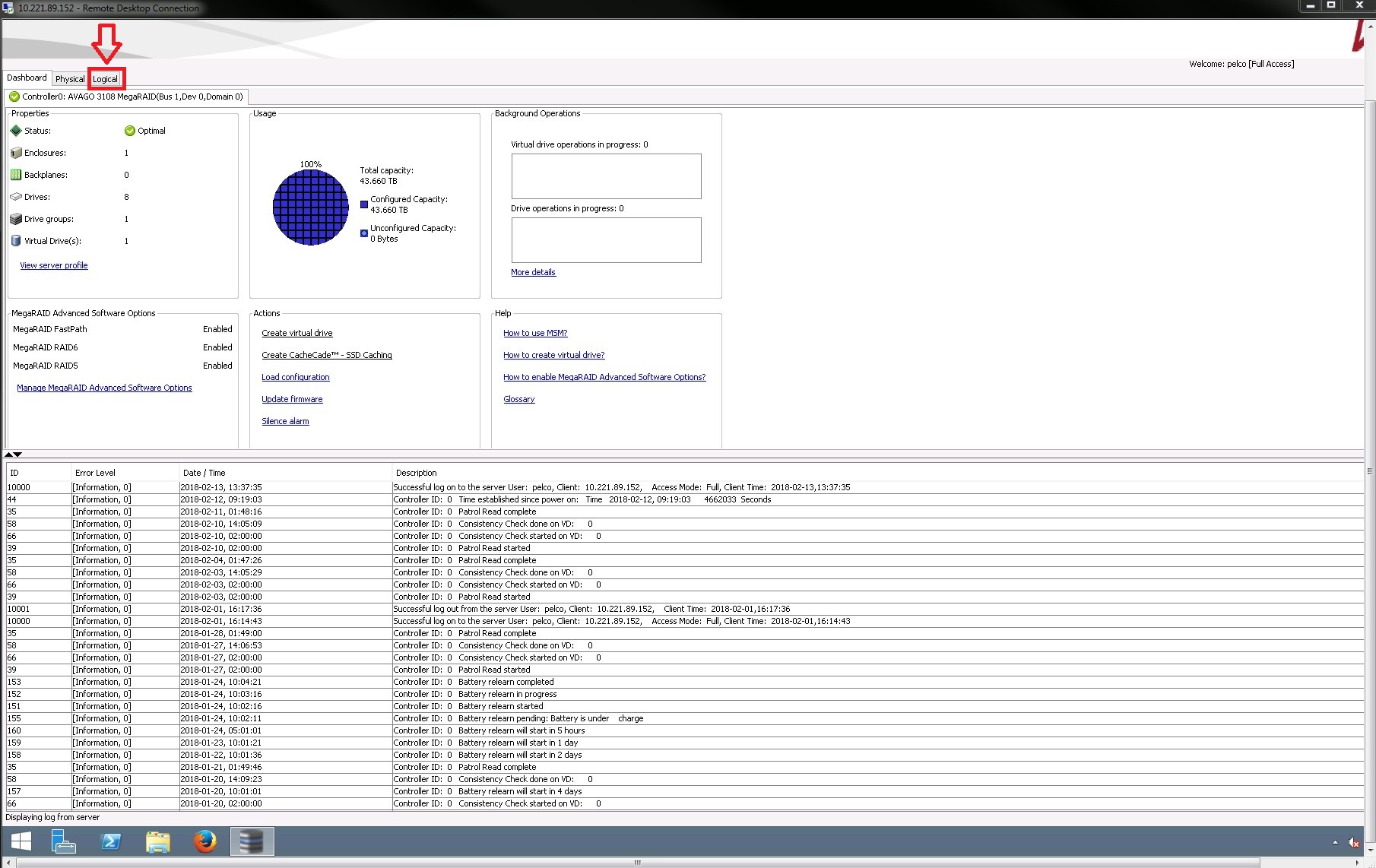Open MegaRAID Storage Manager from the taskbar
Viewport: 1376px width, 868px height.
click(x=252, y=841)
